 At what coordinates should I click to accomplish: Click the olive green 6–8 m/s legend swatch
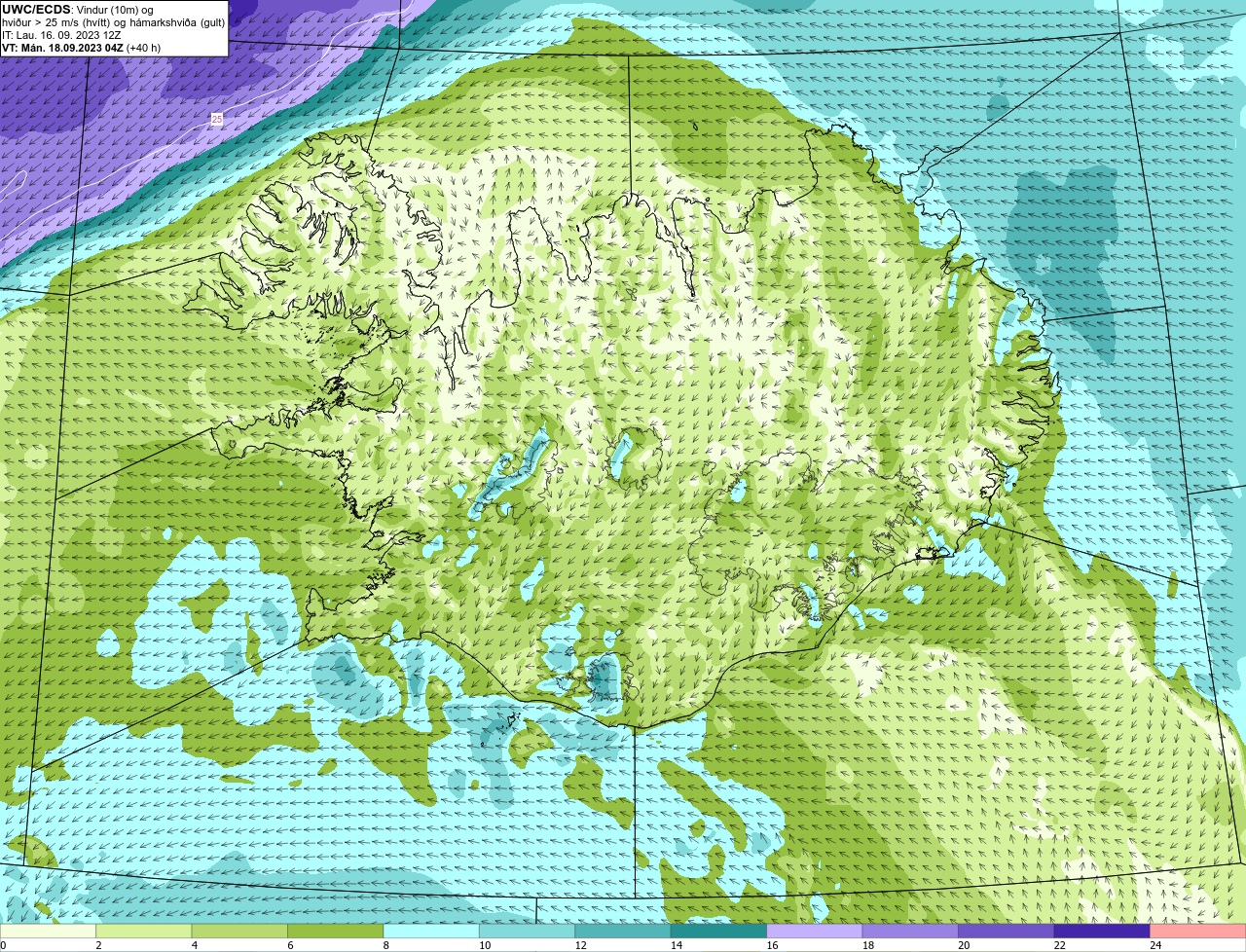click(336, 931)
